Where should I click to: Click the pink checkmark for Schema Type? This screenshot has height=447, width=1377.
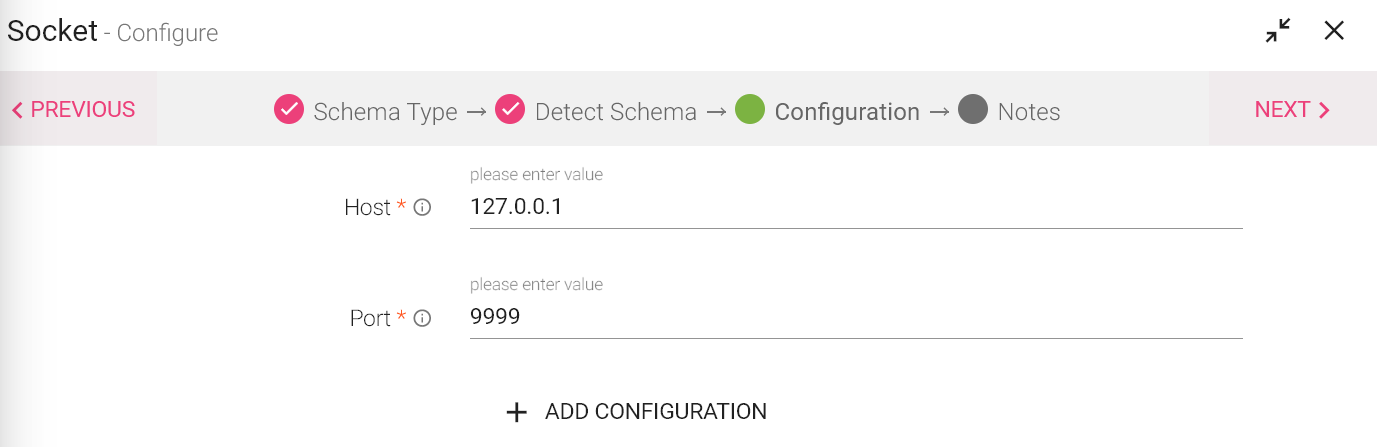coord(289,109)
